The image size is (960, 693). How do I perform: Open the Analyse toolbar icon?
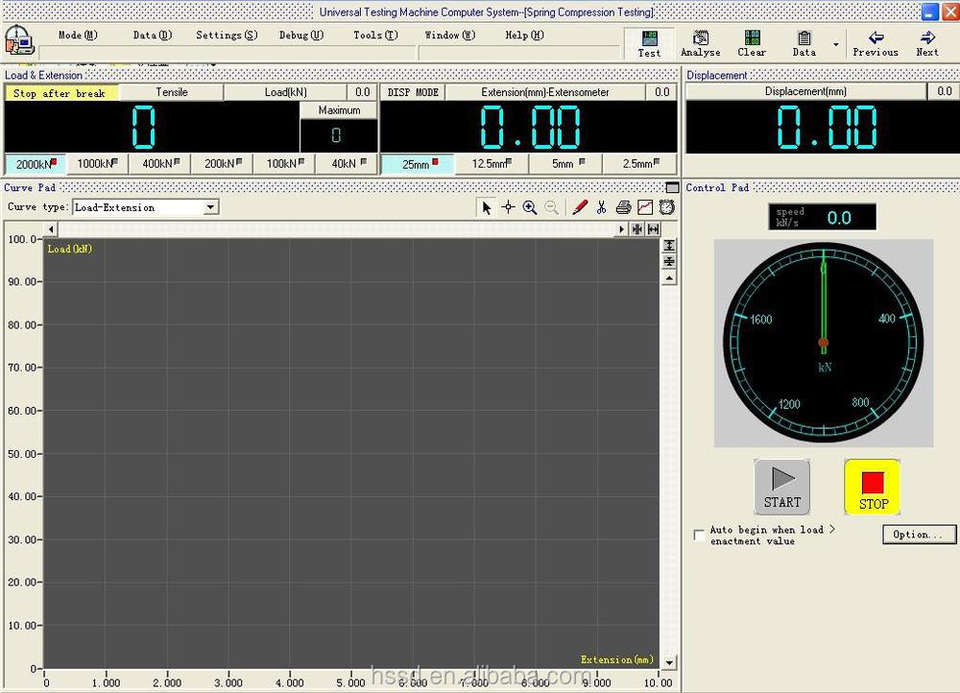point(700,43)
